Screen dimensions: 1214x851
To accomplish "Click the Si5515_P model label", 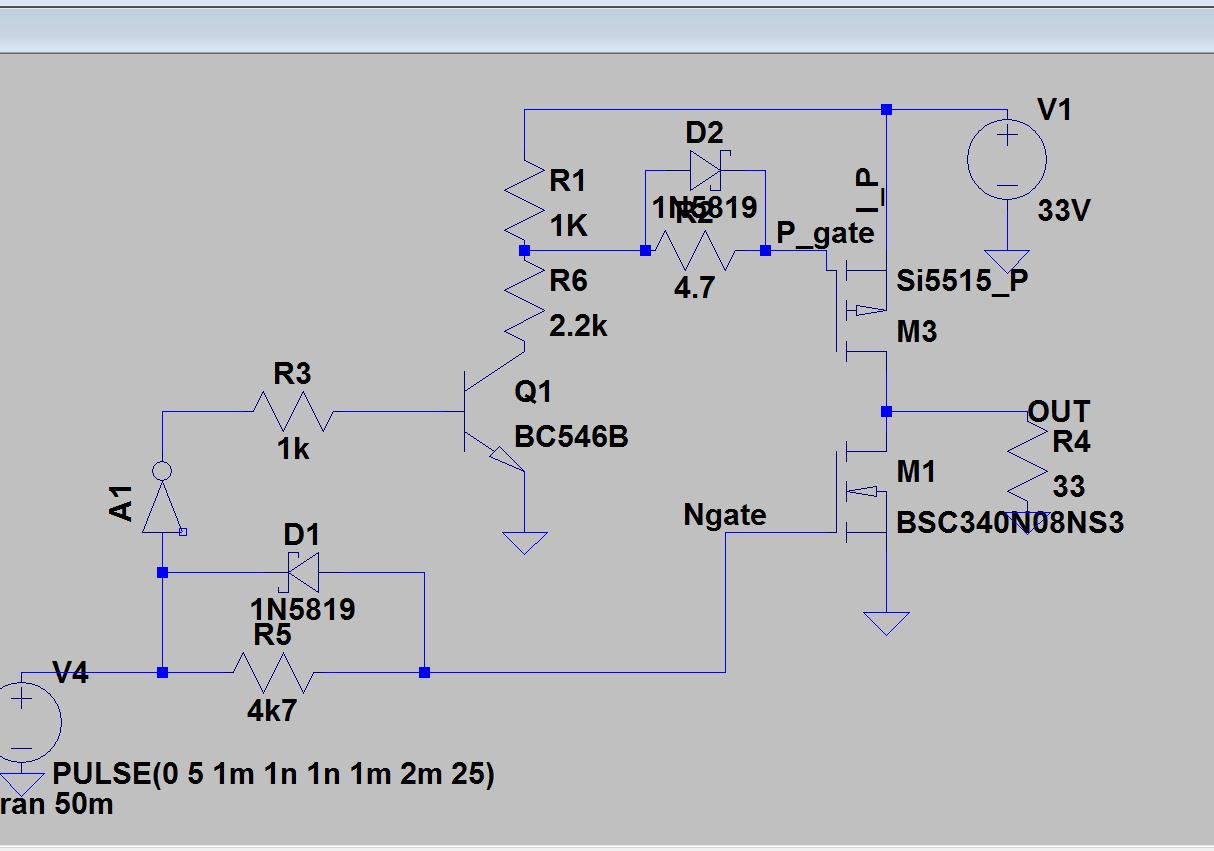I will click(962, 281).
